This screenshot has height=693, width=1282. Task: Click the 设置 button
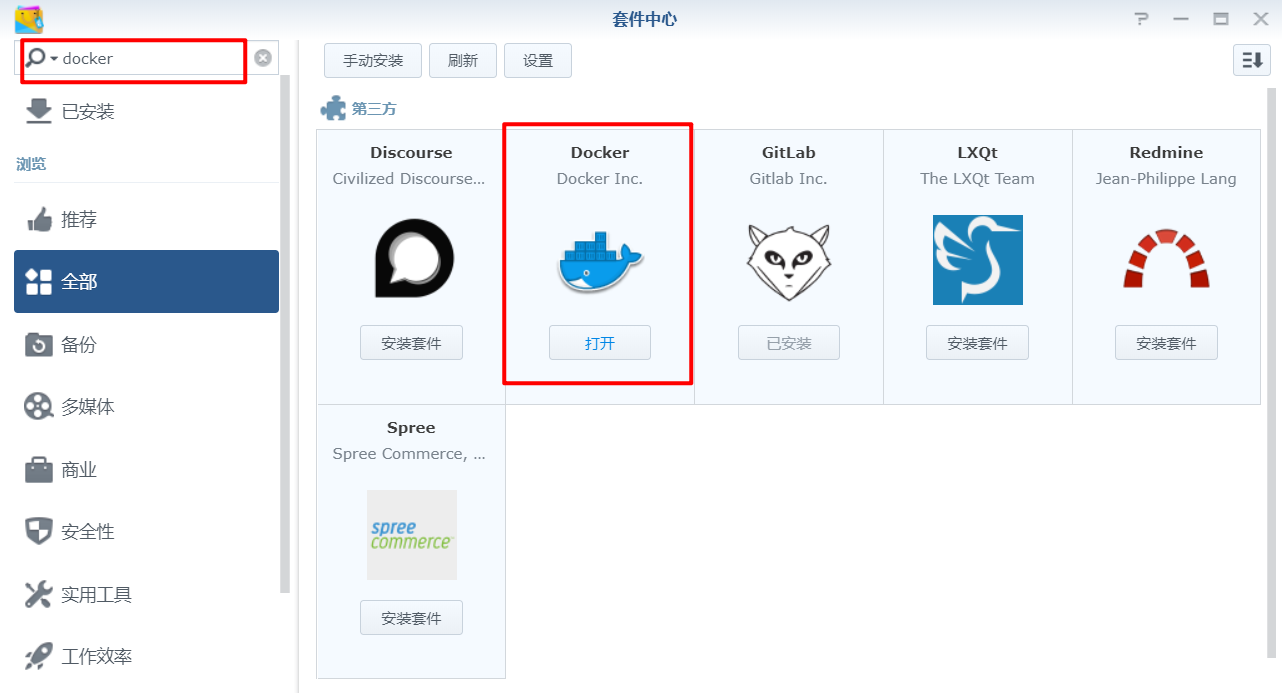(538, 60)
